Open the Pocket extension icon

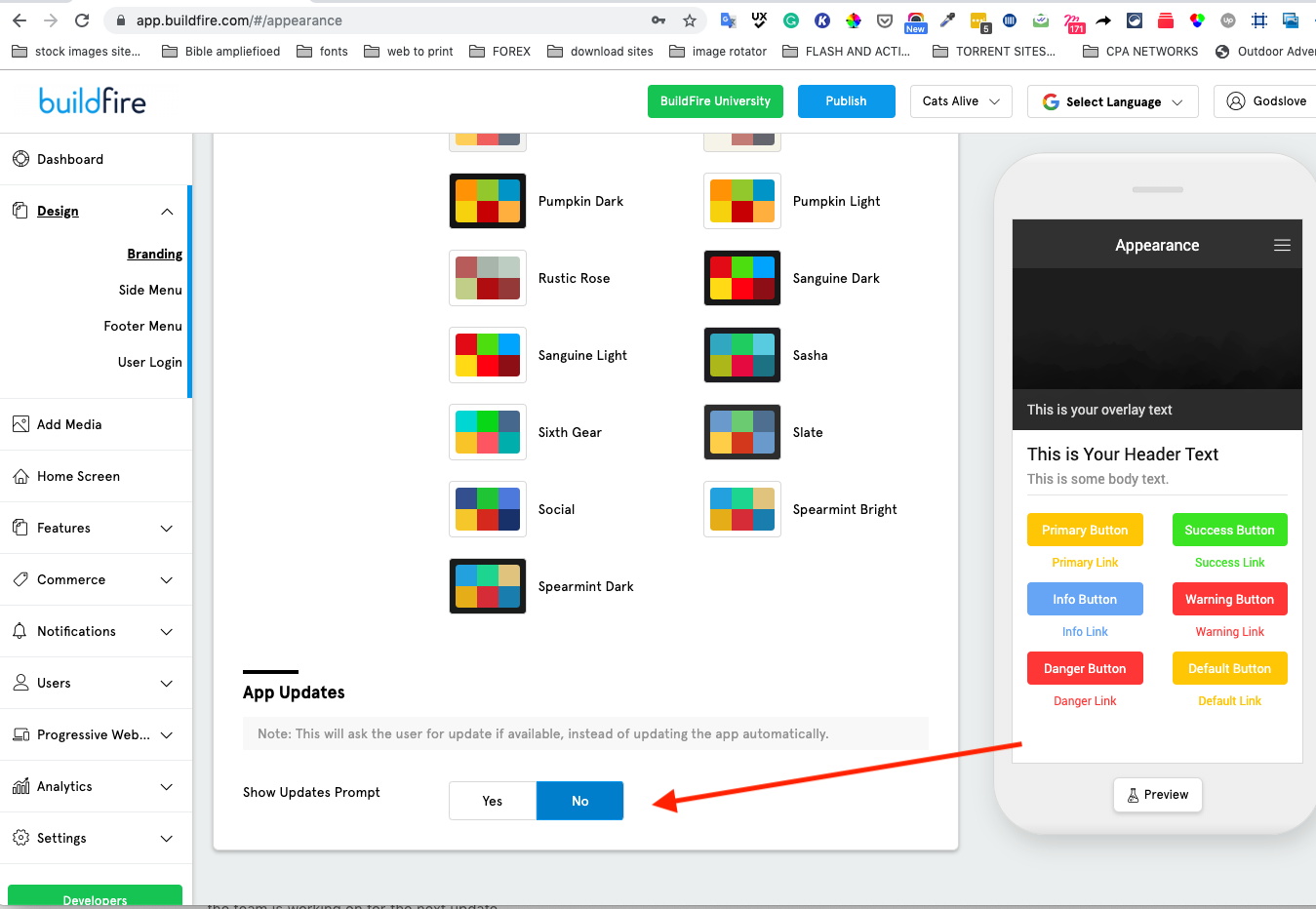[885, 20]
